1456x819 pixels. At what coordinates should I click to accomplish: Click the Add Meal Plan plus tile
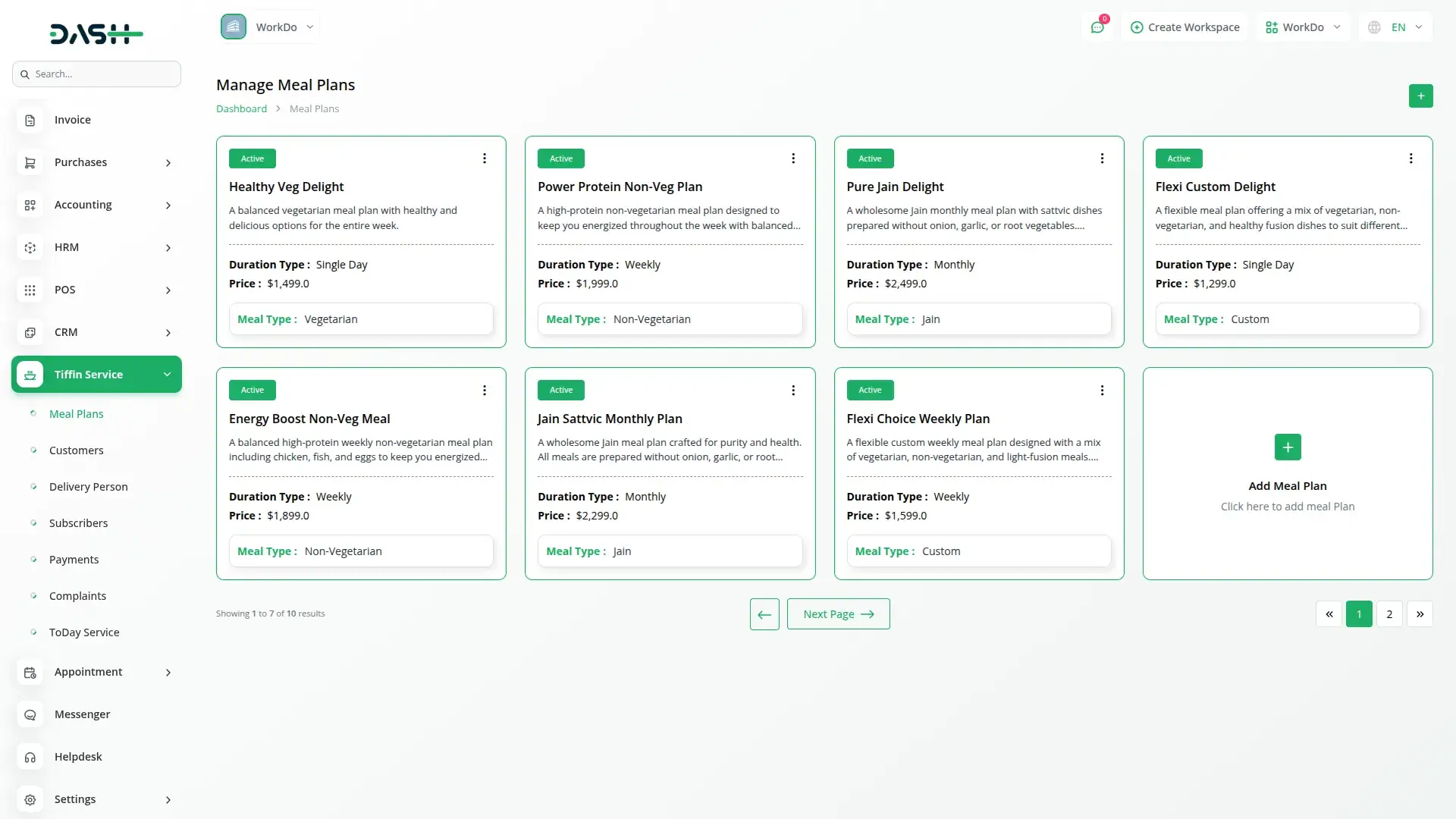coord(1287,447)
